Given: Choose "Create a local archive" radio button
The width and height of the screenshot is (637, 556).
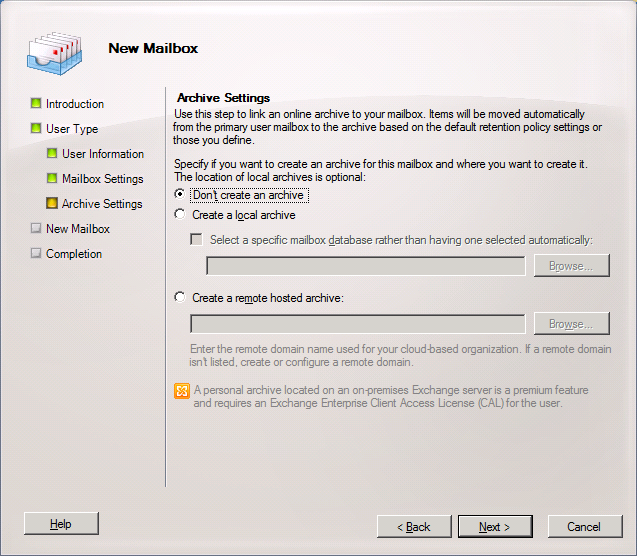Looking at the screenshot, I should (180, 215).
